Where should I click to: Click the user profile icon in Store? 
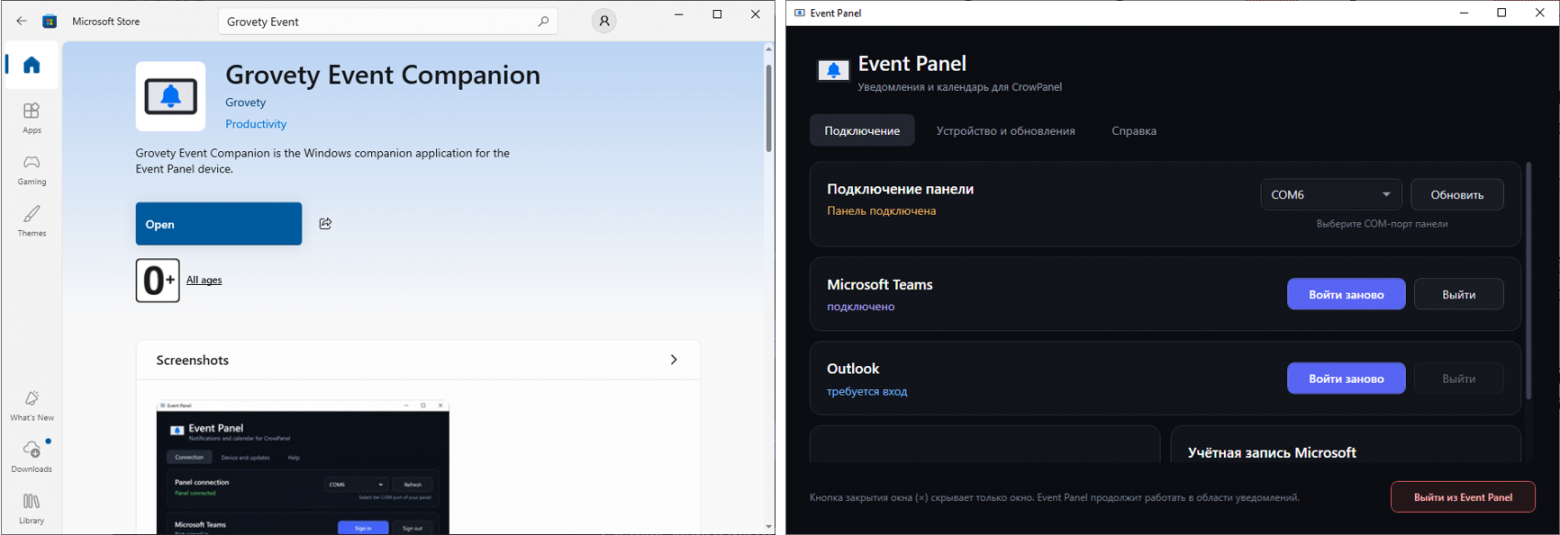604,20
